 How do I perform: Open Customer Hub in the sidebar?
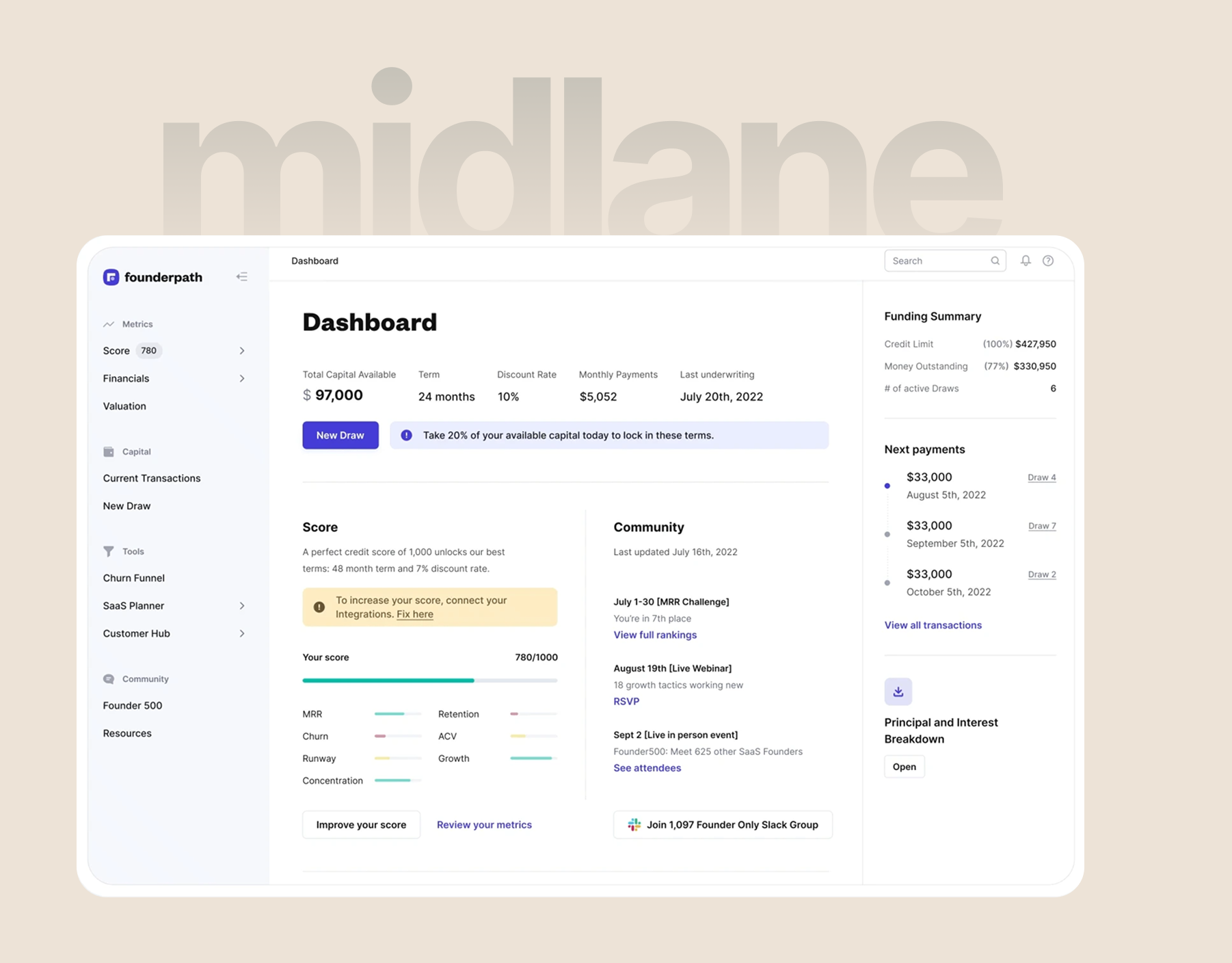tap(137, 633)
